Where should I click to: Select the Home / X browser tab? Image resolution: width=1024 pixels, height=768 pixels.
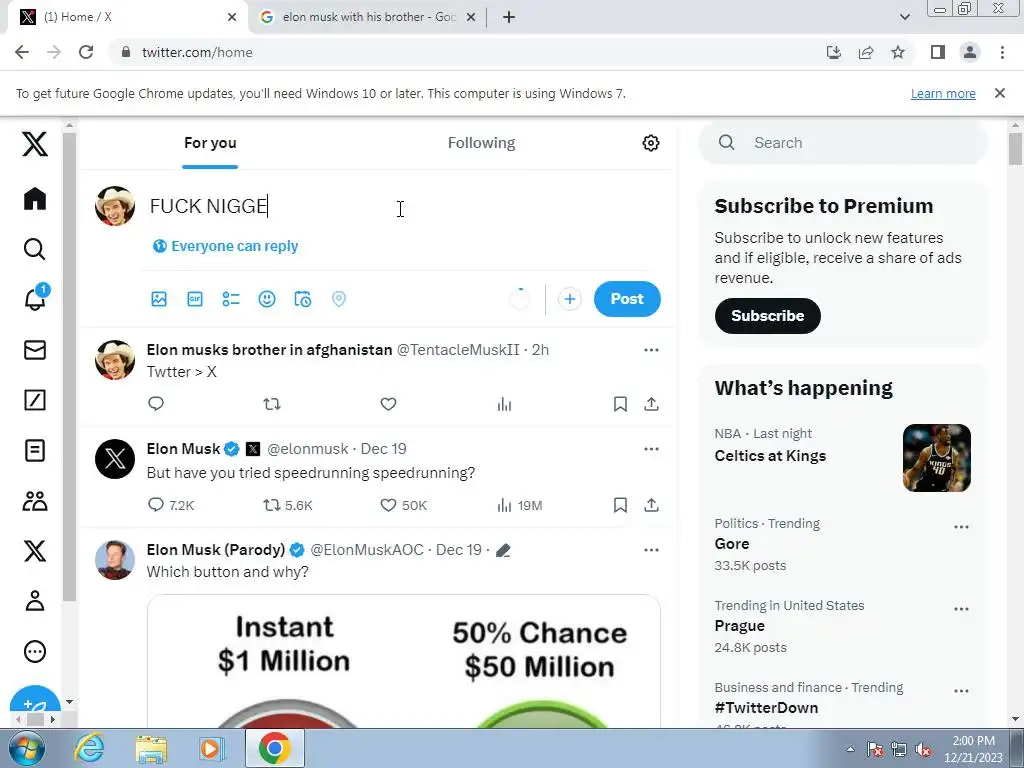coord(127,17)
